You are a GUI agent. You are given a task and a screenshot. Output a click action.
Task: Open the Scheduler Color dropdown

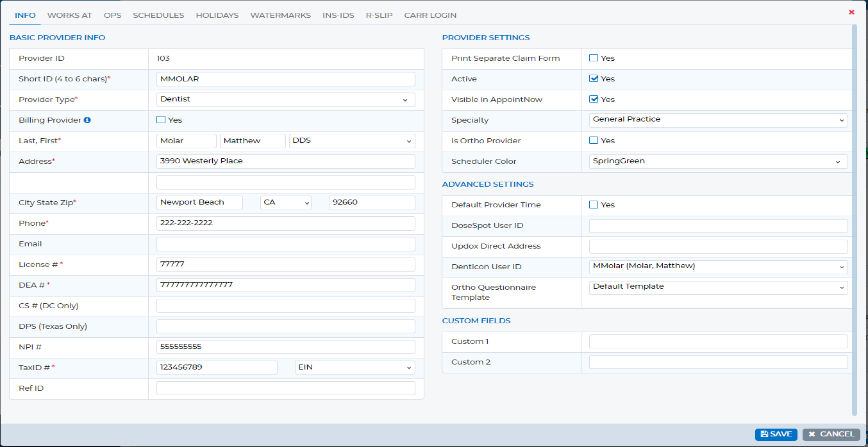(x=718, y=161)
